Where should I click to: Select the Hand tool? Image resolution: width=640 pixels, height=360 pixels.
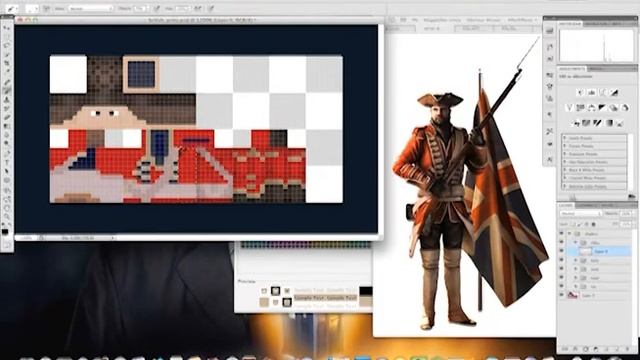pos(7,208)
